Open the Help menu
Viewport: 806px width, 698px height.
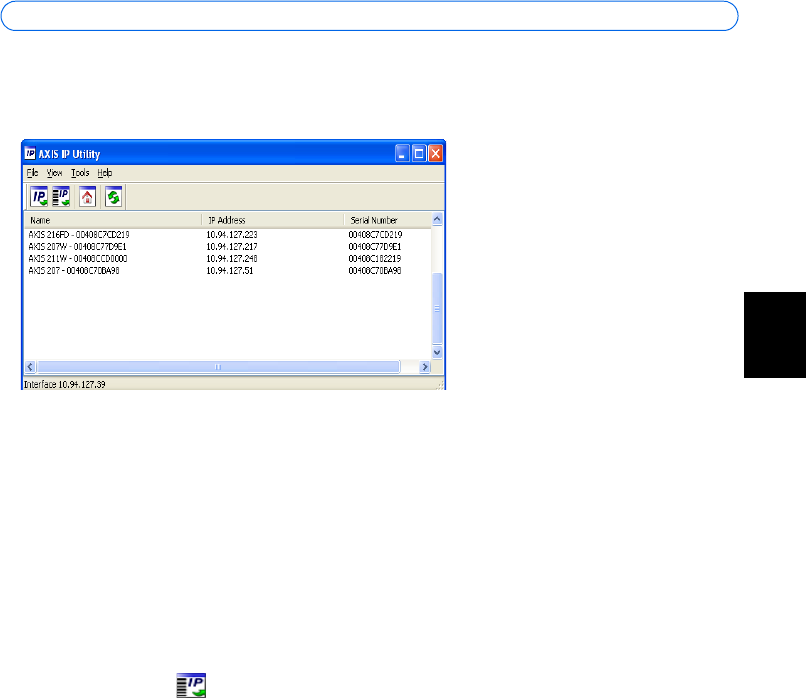point(105,173)
